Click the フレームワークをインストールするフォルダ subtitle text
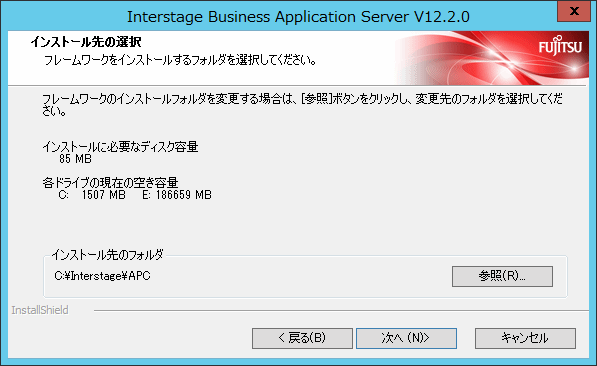Viewport: 597px width, 366px height. [x=180, y=60]
